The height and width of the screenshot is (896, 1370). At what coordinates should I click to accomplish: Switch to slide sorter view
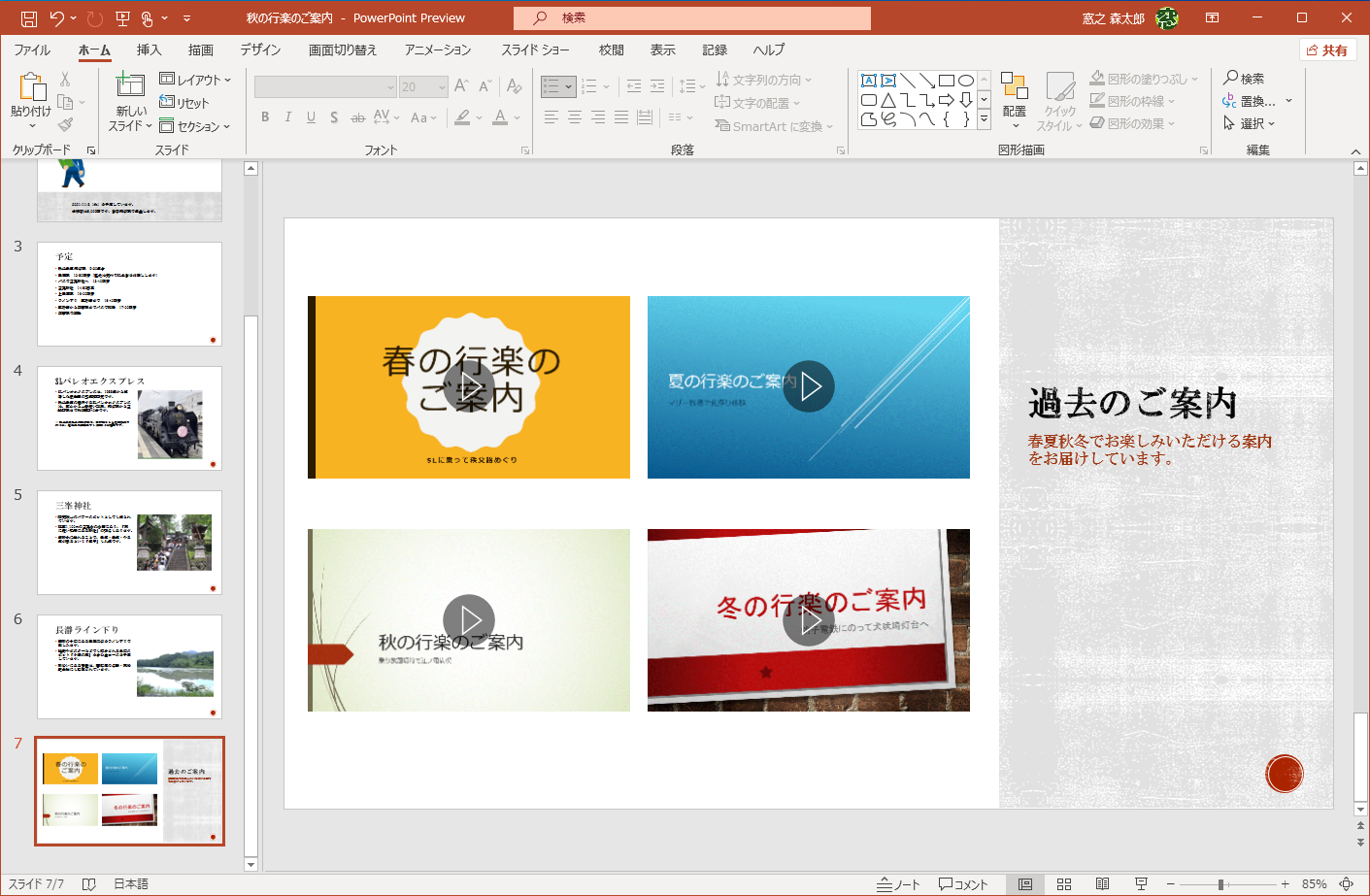click(x=1064, y=884)
